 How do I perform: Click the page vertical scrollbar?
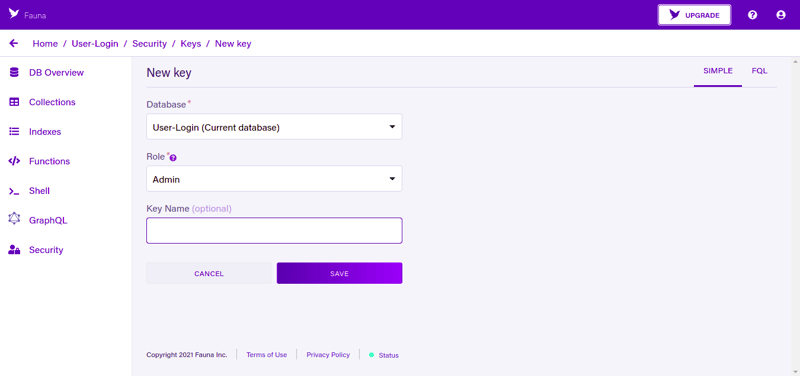[x=796, y=216]
